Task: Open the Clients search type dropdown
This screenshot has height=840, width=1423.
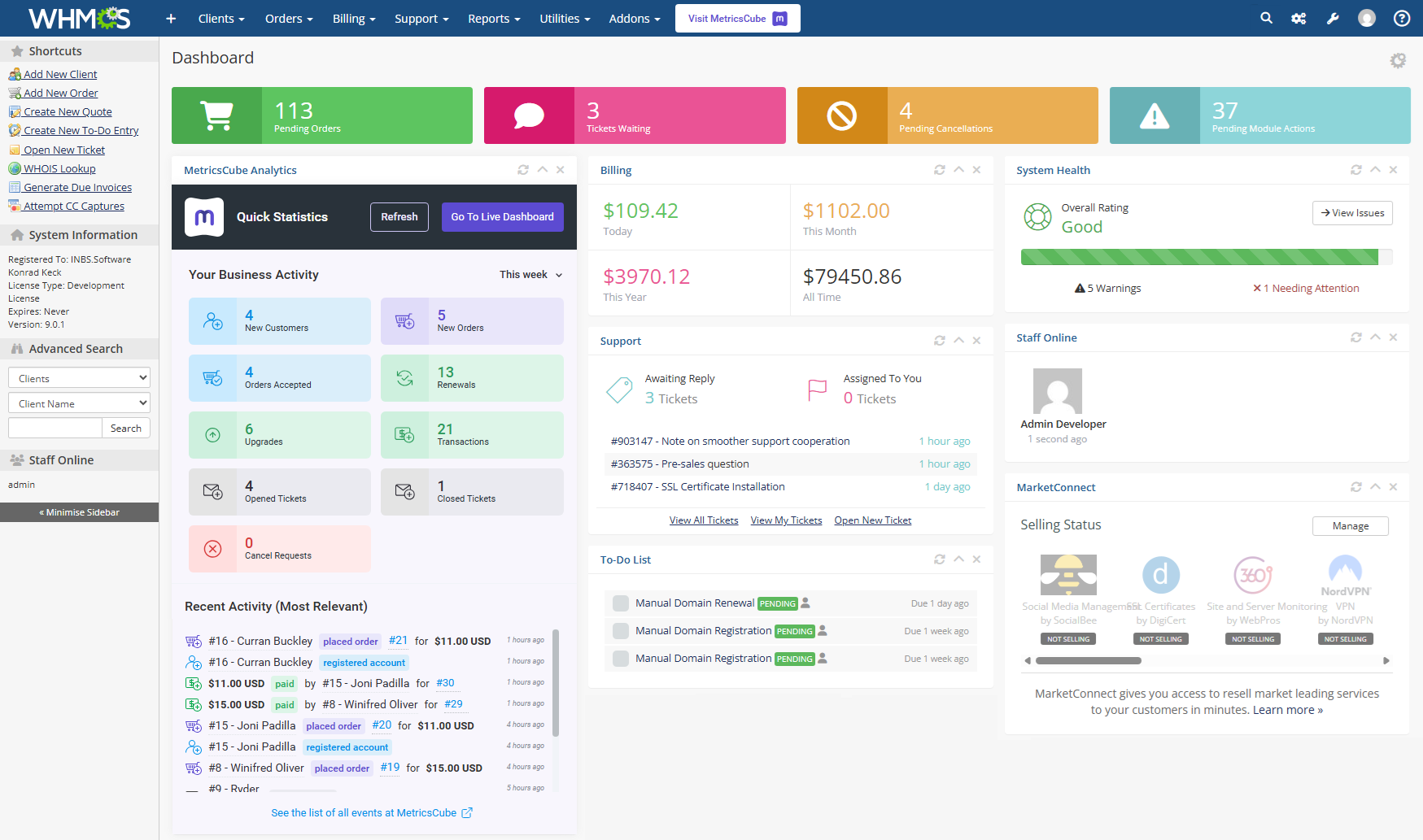Action: click(x=78, y=377)
